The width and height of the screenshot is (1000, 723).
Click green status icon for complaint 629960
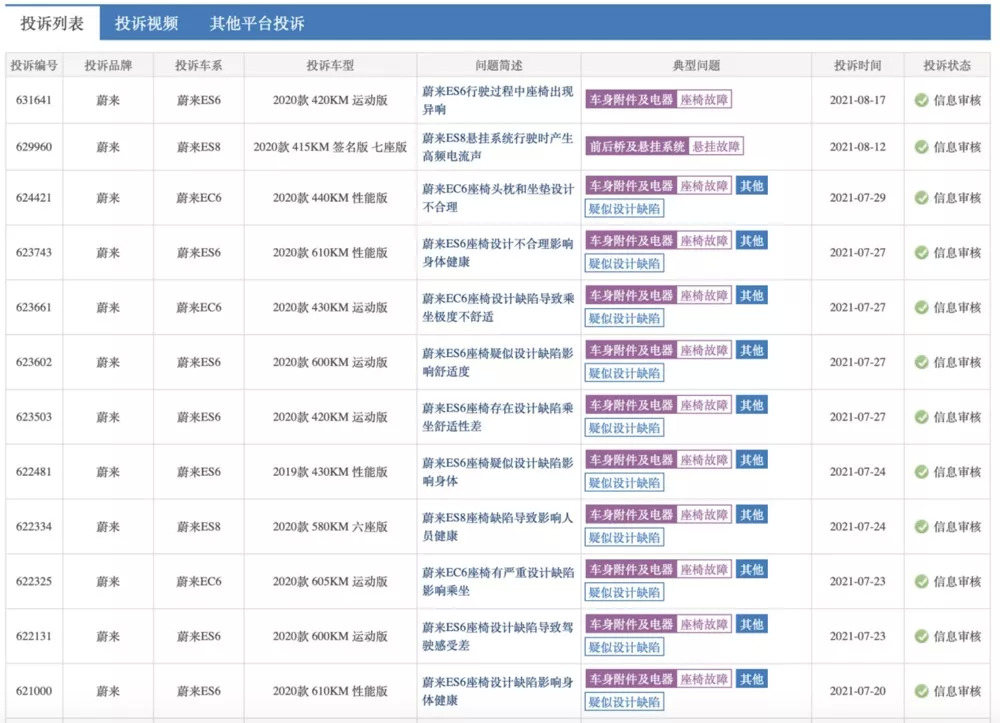point(921,147)
